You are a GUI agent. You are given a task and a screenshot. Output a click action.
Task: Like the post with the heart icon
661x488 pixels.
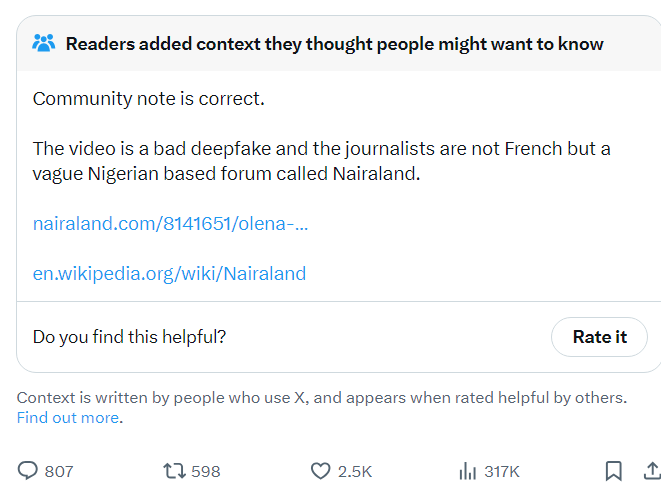click(x=320, y=471)
